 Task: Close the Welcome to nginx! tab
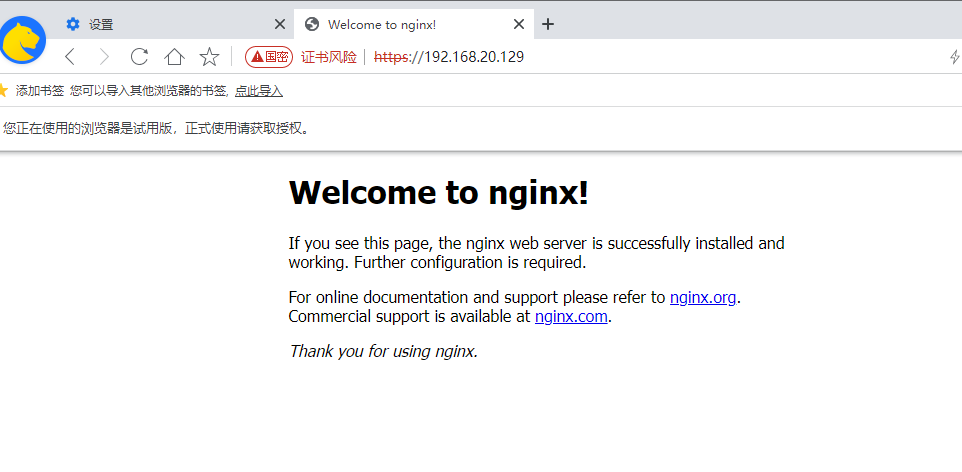(x=518, y=25)
